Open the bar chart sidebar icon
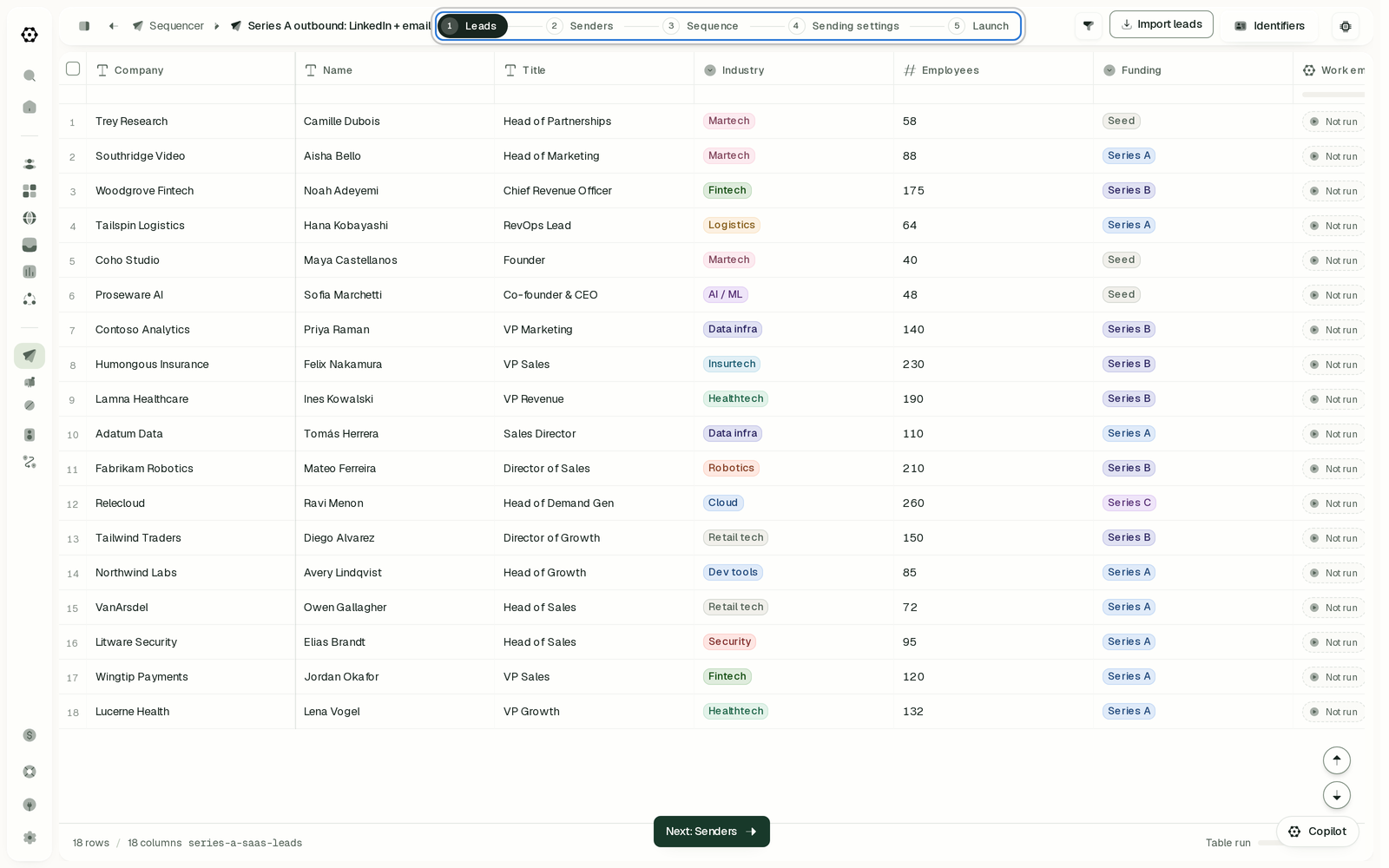The image size is (1389, 868). point(30,272)
